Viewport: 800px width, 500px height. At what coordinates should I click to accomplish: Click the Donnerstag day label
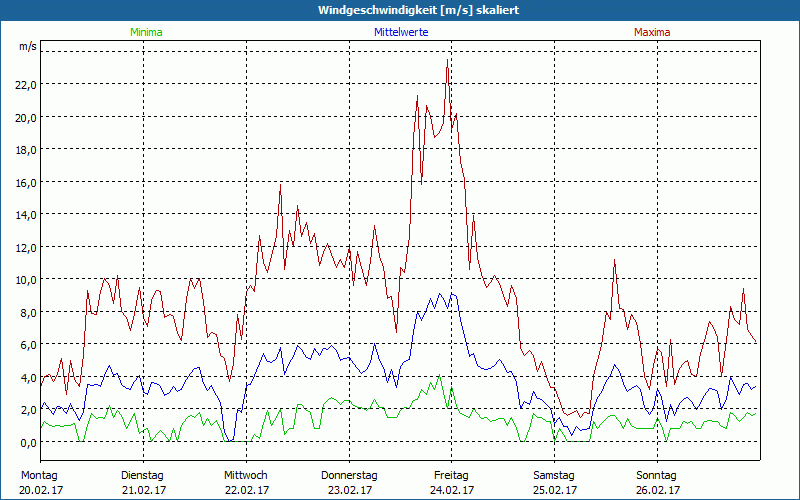[x=349, y=476]
